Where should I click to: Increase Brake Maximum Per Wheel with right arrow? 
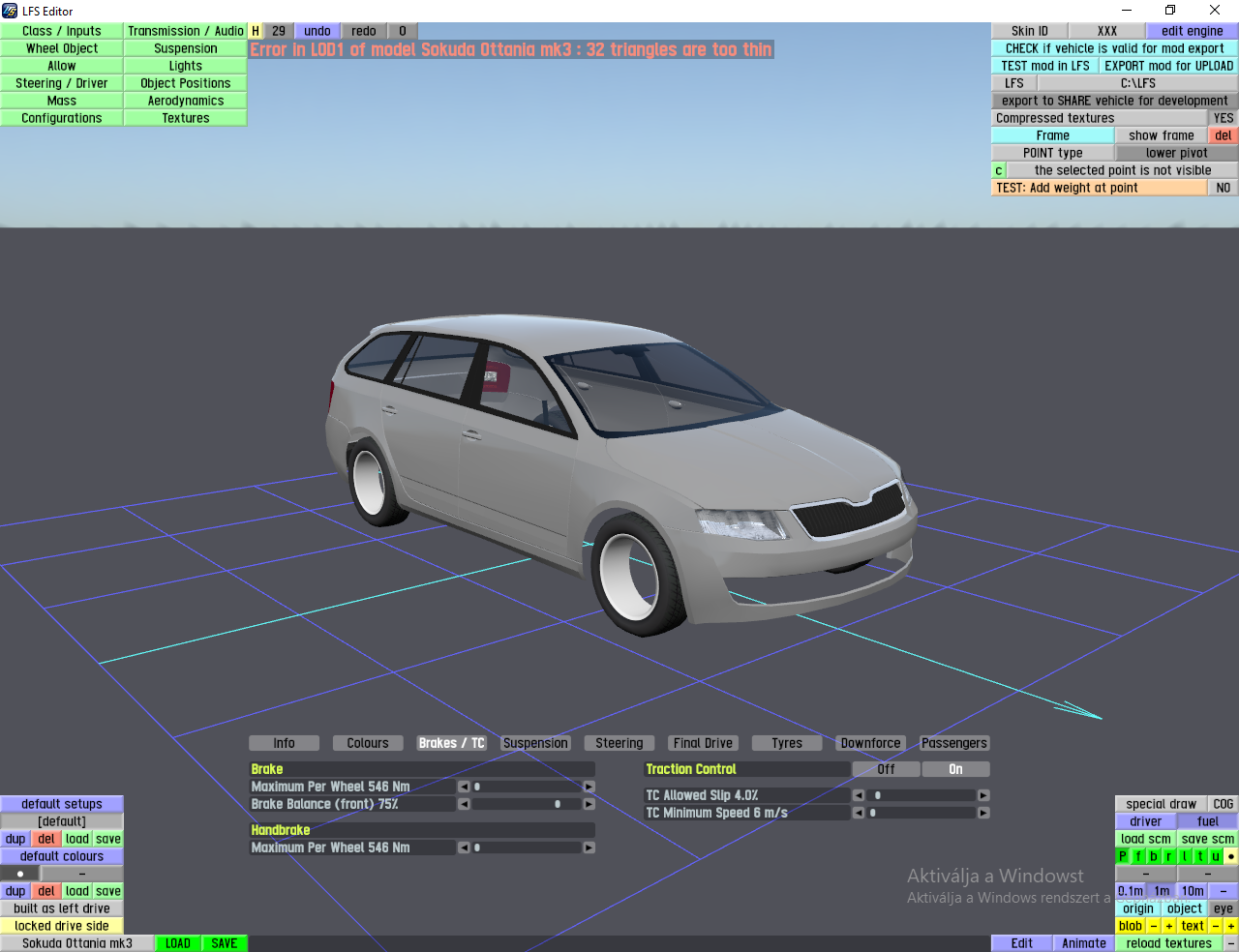589,787
